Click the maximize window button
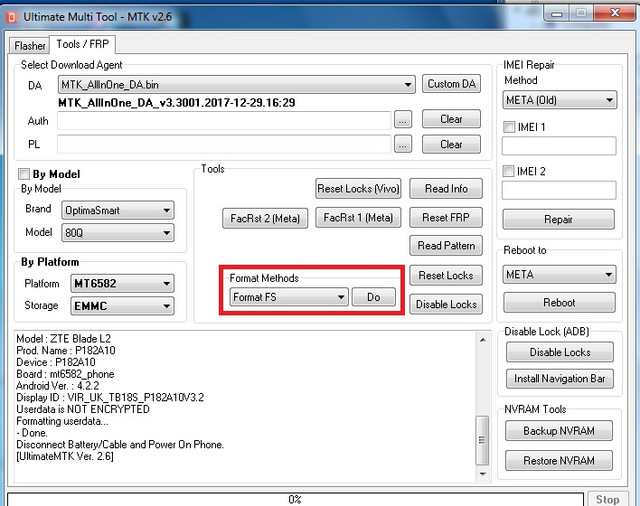This screenshot has height=506, width=640. [x=581, y=13]
